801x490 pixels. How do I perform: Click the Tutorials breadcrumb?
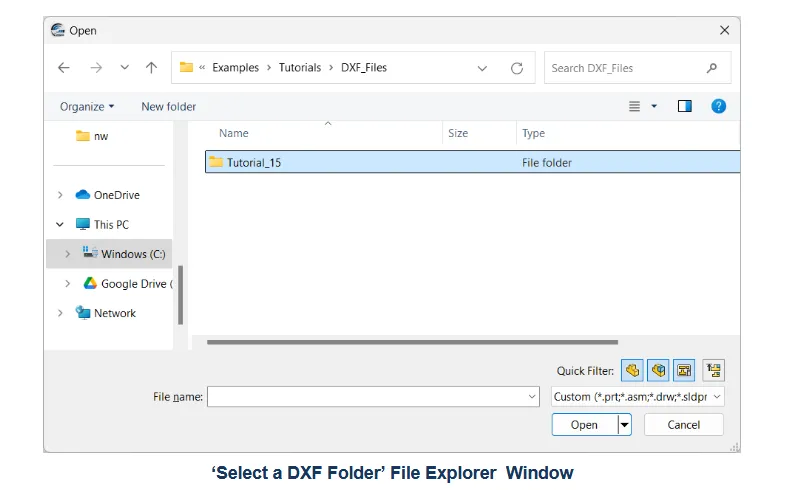pos(300,67)
